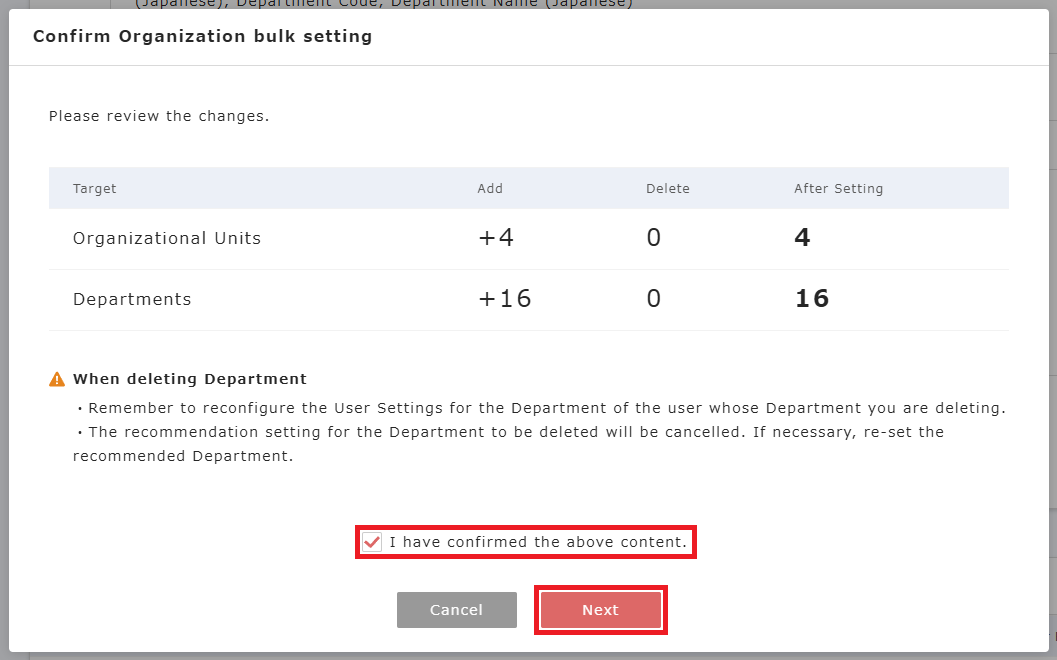Screen dimensions: 1057x660
Task: Tick the confirmation checkbox box
Action: [x=372, y=542]
